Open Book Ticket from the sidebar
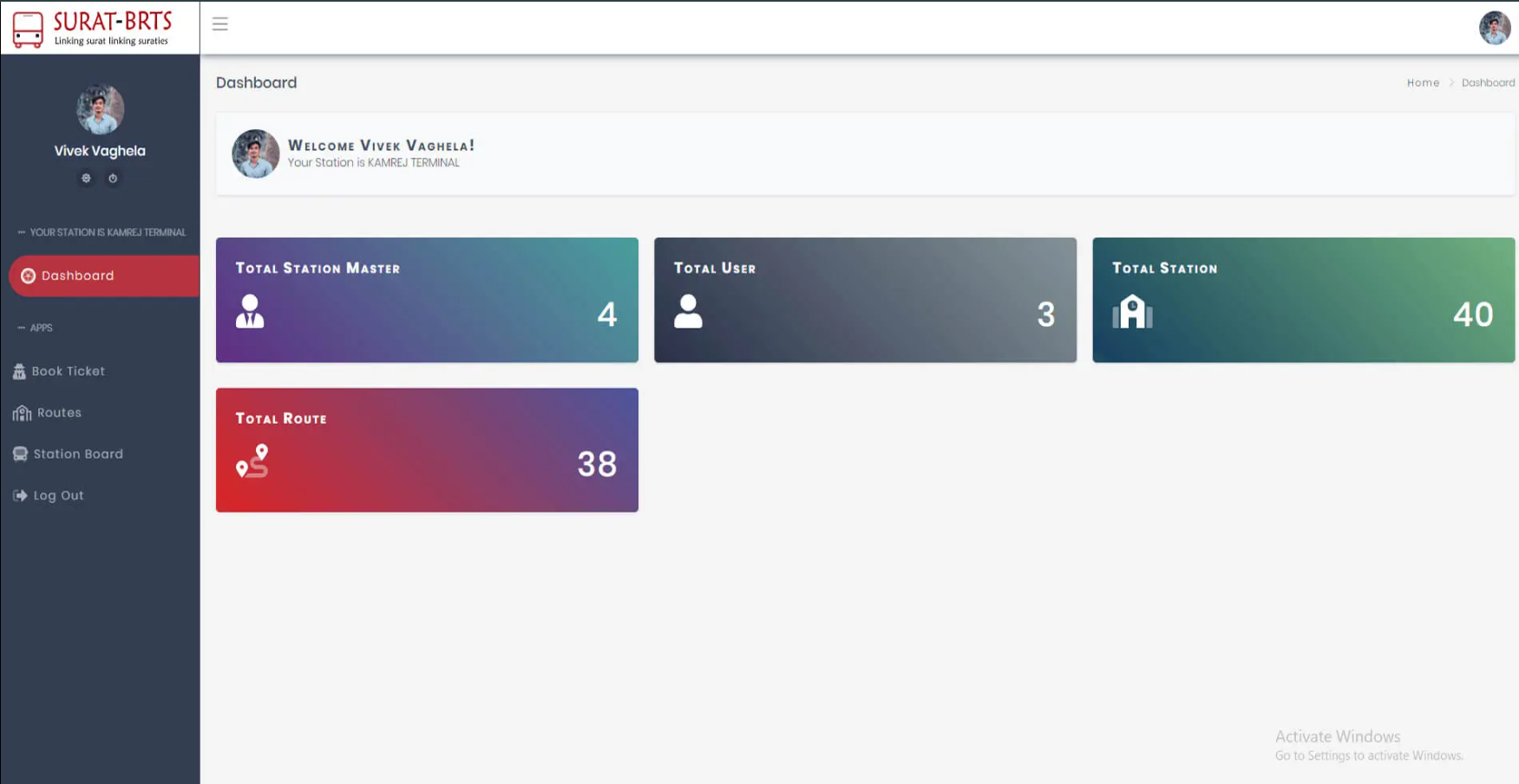1519x784 pixels. (68, 371)
